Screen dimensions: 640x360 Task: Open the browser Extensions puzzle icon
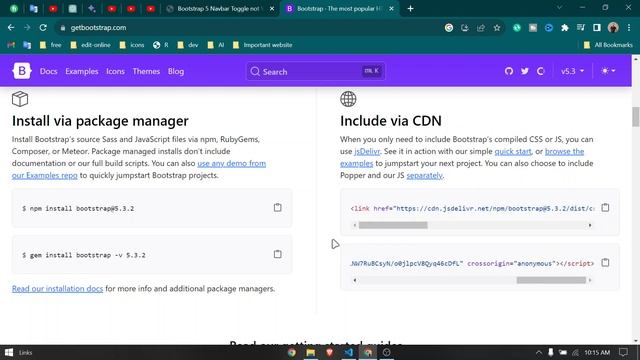coord(565,28)
